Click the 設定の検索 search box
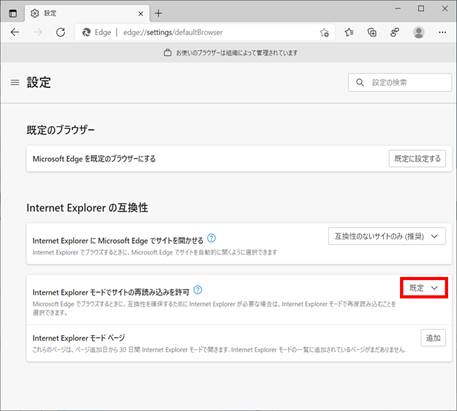 400,82
